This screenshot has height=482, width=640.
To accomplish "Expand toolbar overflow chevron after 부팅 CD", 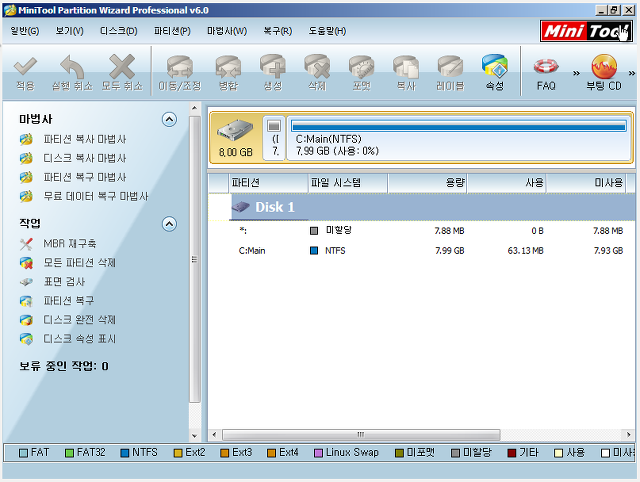I will (632, 73).
